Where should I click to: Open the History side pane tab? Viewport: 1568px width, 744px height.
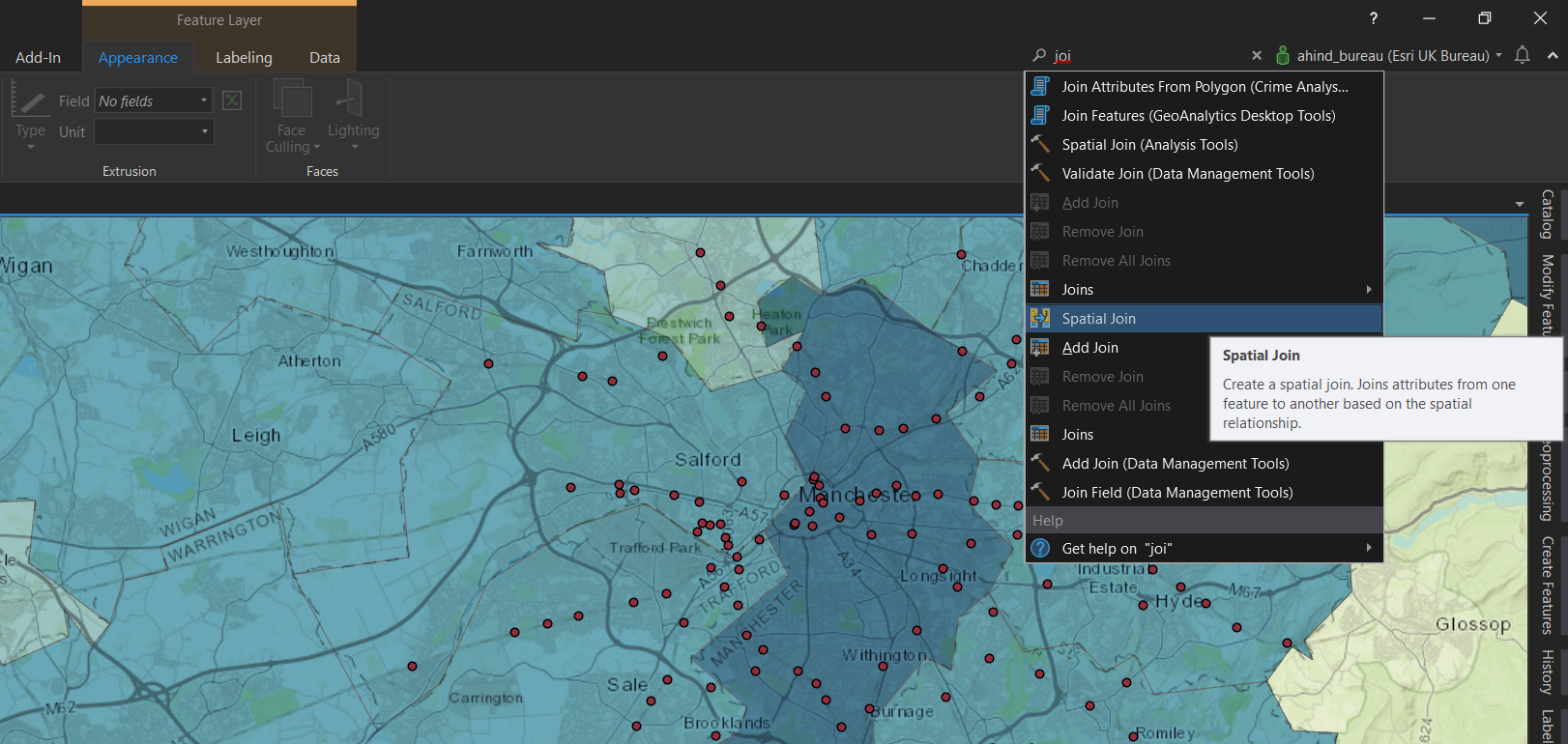(1547, 672)
